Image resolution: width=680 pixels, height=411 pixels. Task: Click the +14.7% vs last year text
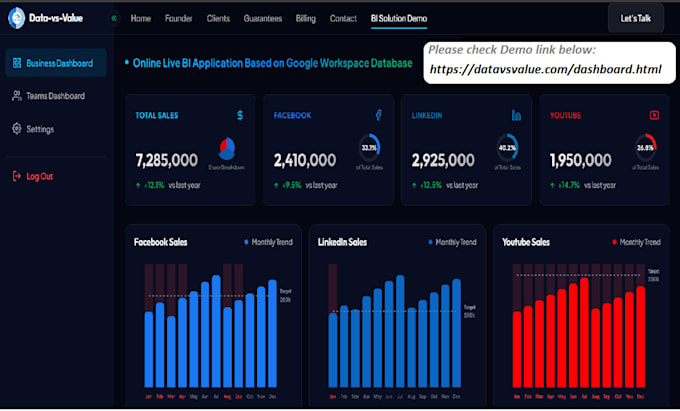click(x=583, y=185)
